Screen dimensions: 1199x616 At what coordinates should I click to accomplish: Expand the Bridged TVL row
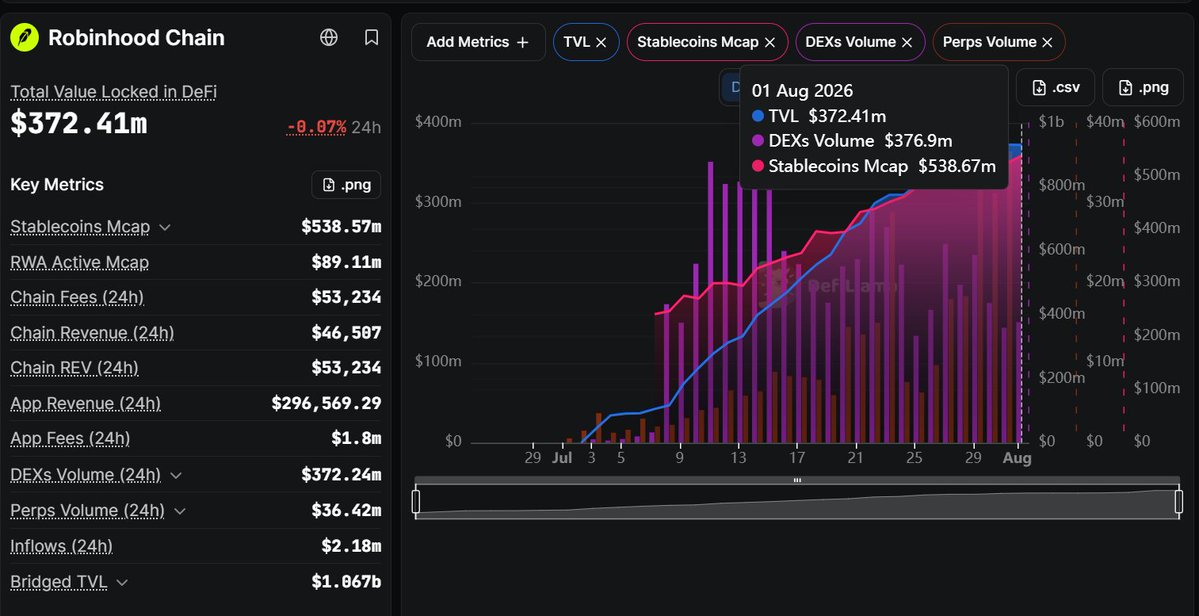pos(121,582)
